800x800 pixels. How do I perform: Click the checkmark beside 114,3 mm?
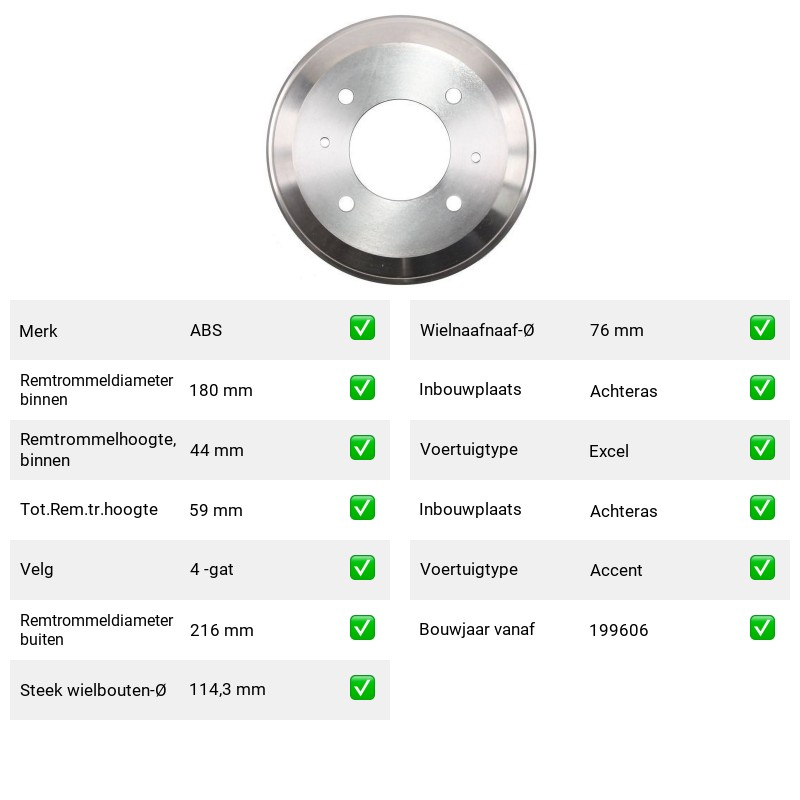[x=362, y=688]
